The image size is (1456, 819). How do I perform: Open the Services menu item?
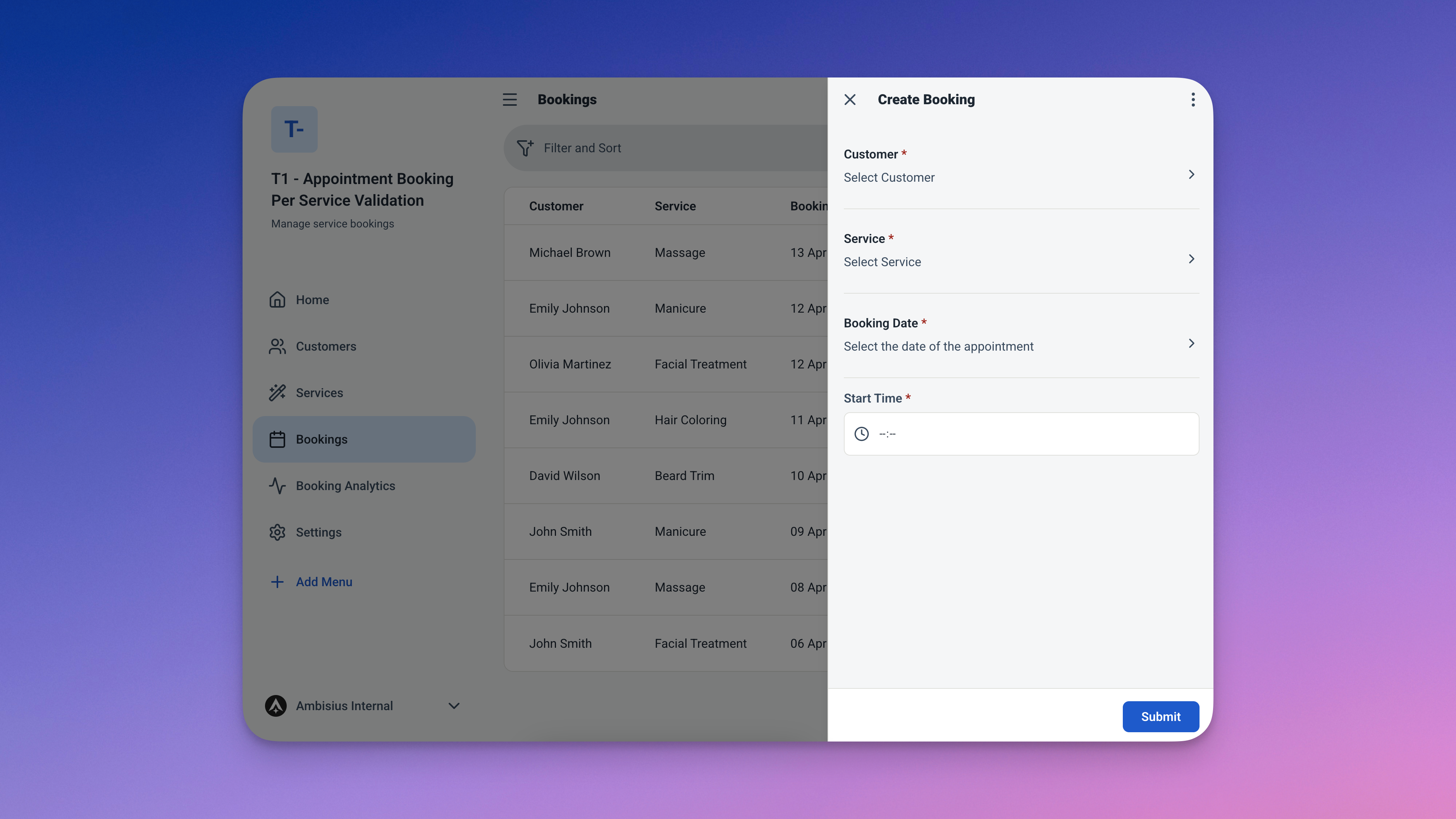point(319,392)
